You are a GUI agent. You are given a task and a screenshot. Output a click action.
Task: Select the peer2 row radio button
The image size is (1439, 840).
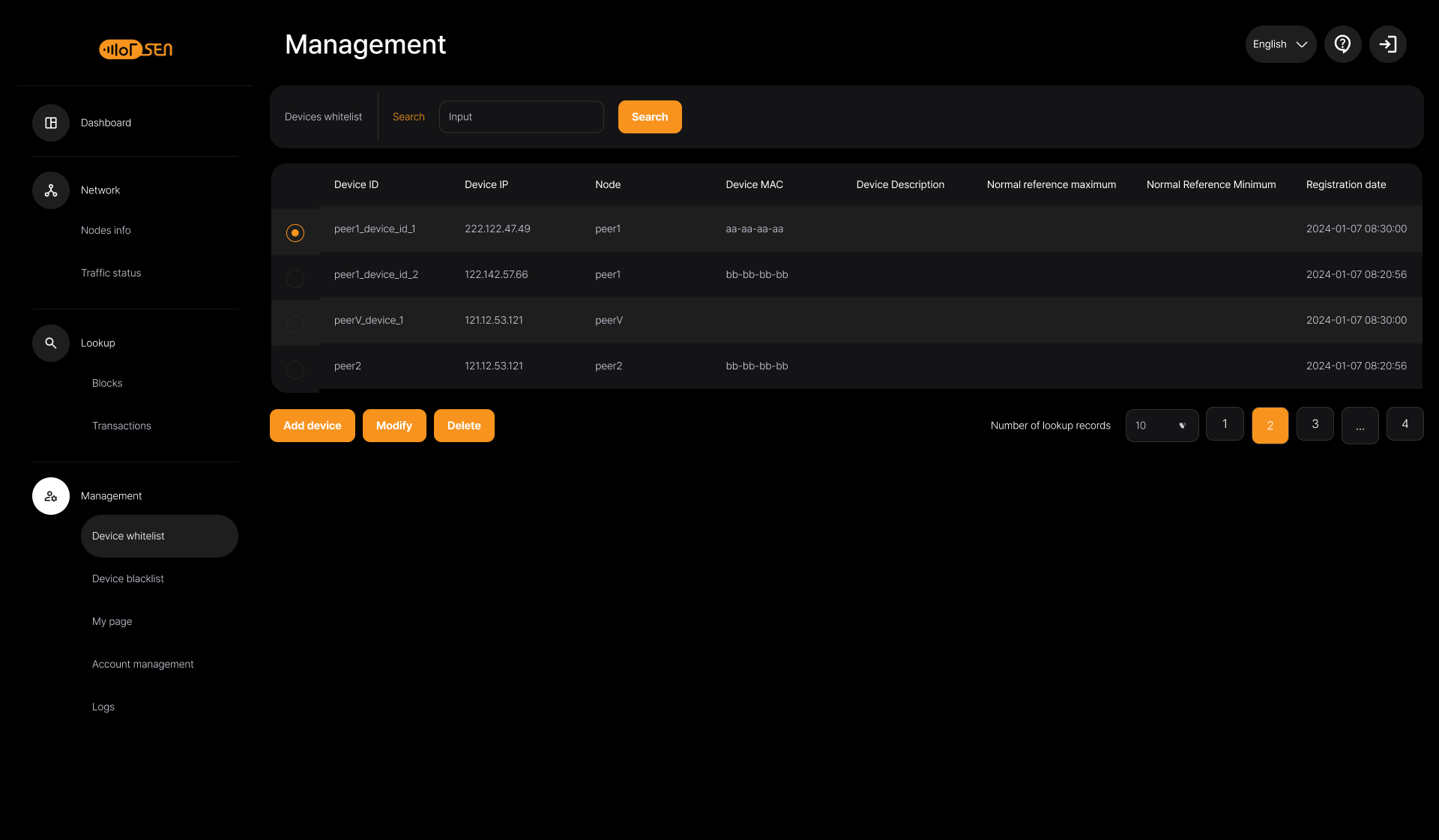[295, 370]
